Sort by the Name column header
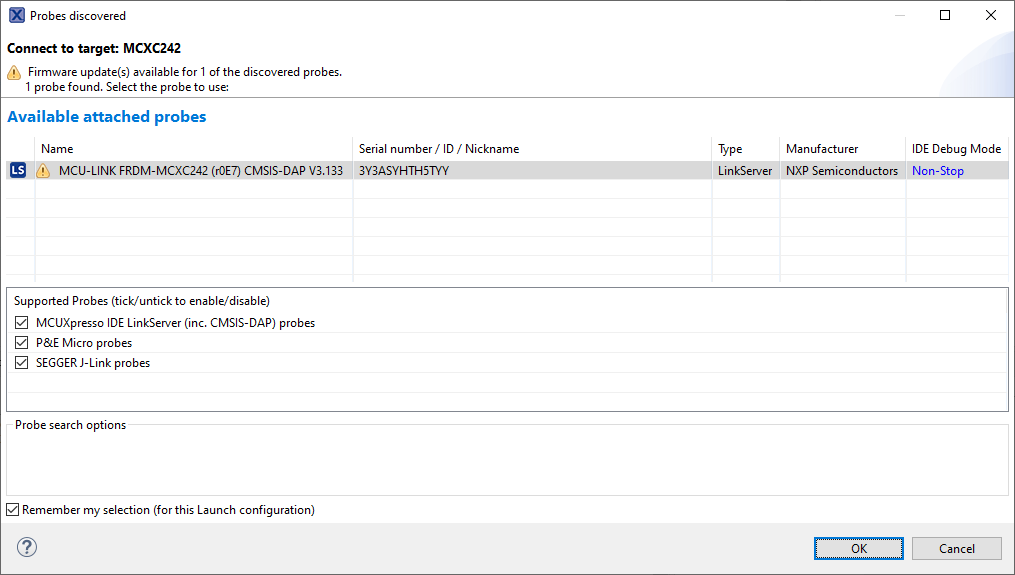This screenshot has height=575, width=1015. click(x=57, y=149)
